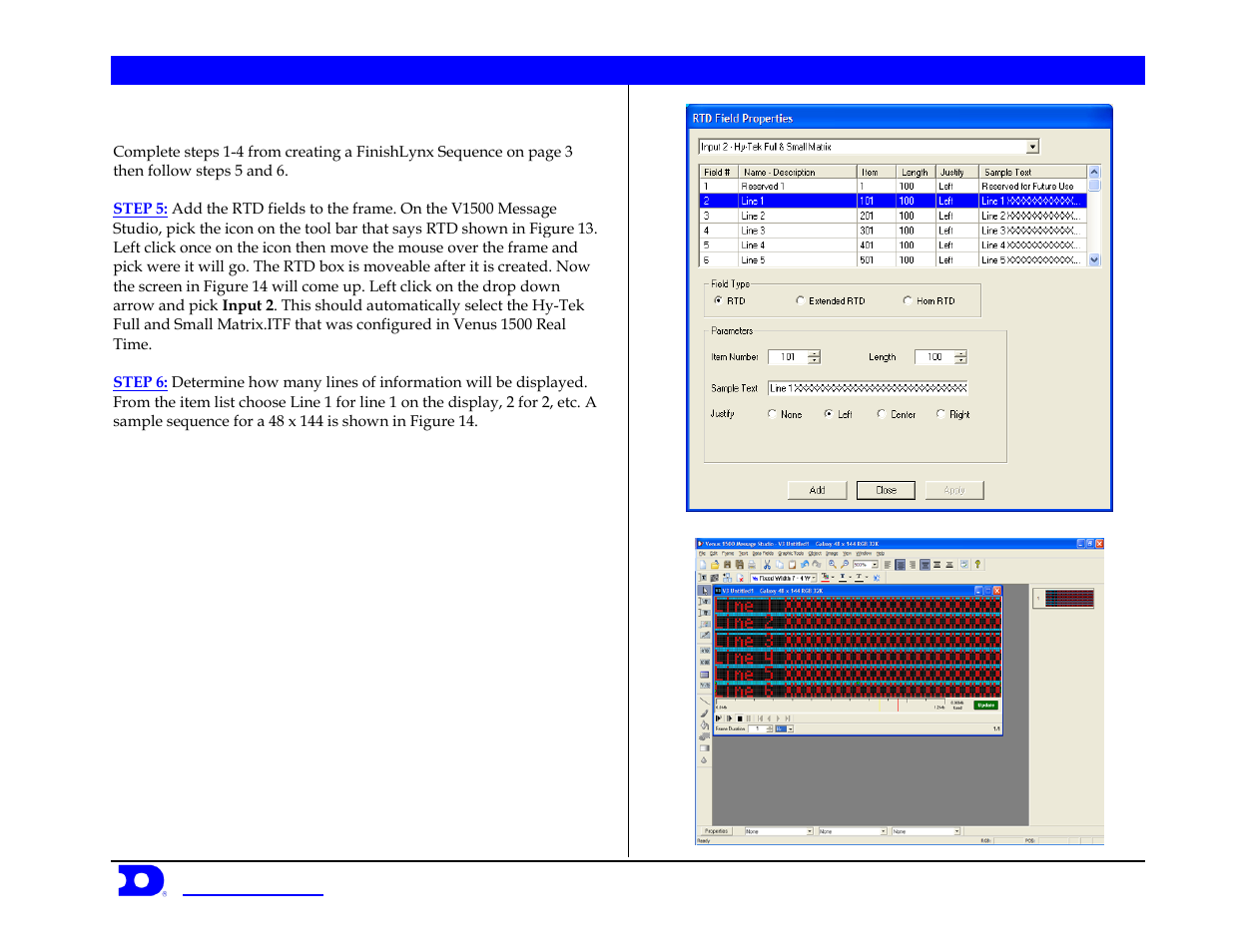This screenshot has height=952, width=1233.
Task: Click the Sample Text input field
Action: point(868,388)
